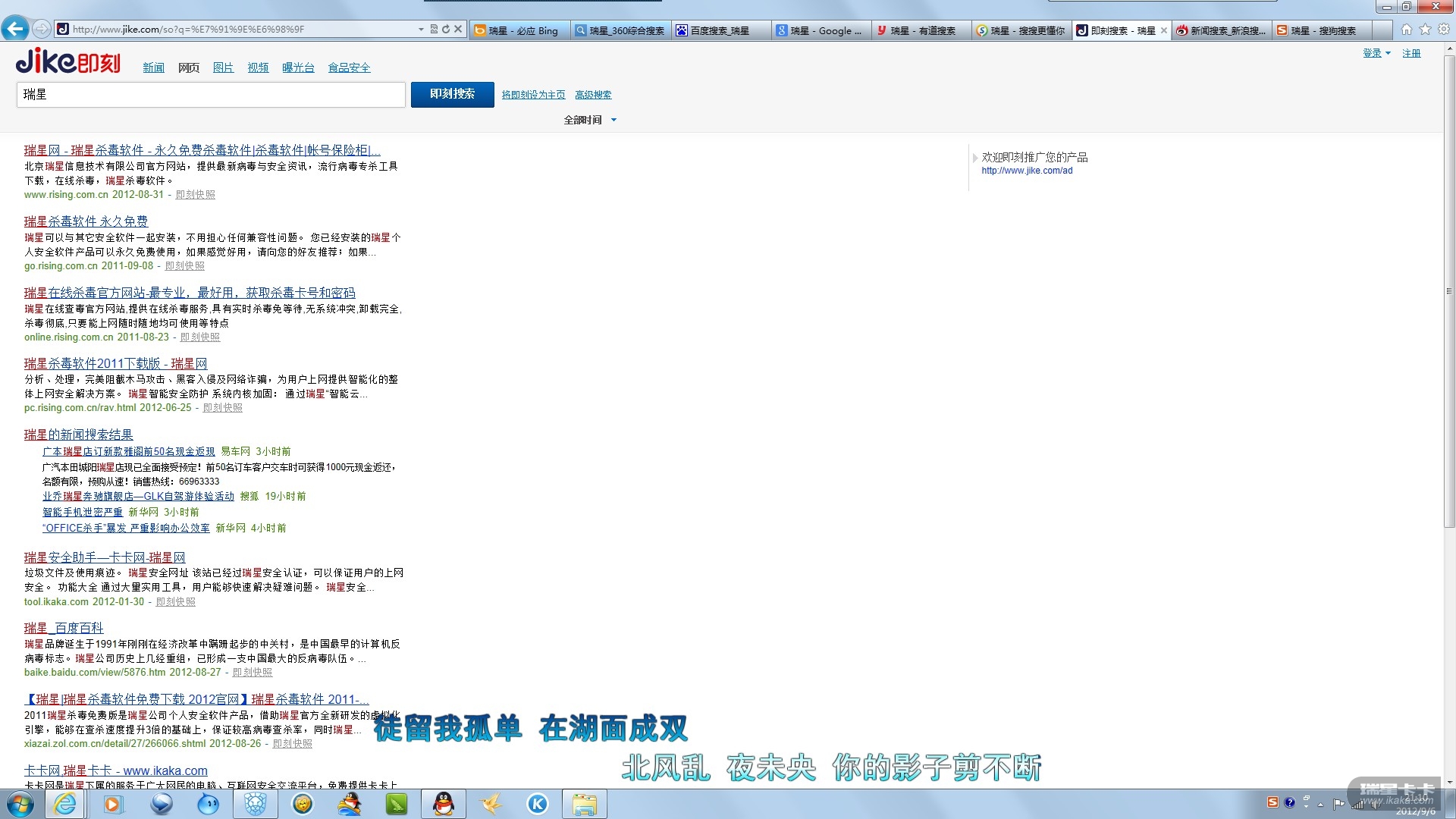Click the 瑞星 search input field
Image resolution: width=1456 pixels, height=819 pixels.
tap(211, 95)
